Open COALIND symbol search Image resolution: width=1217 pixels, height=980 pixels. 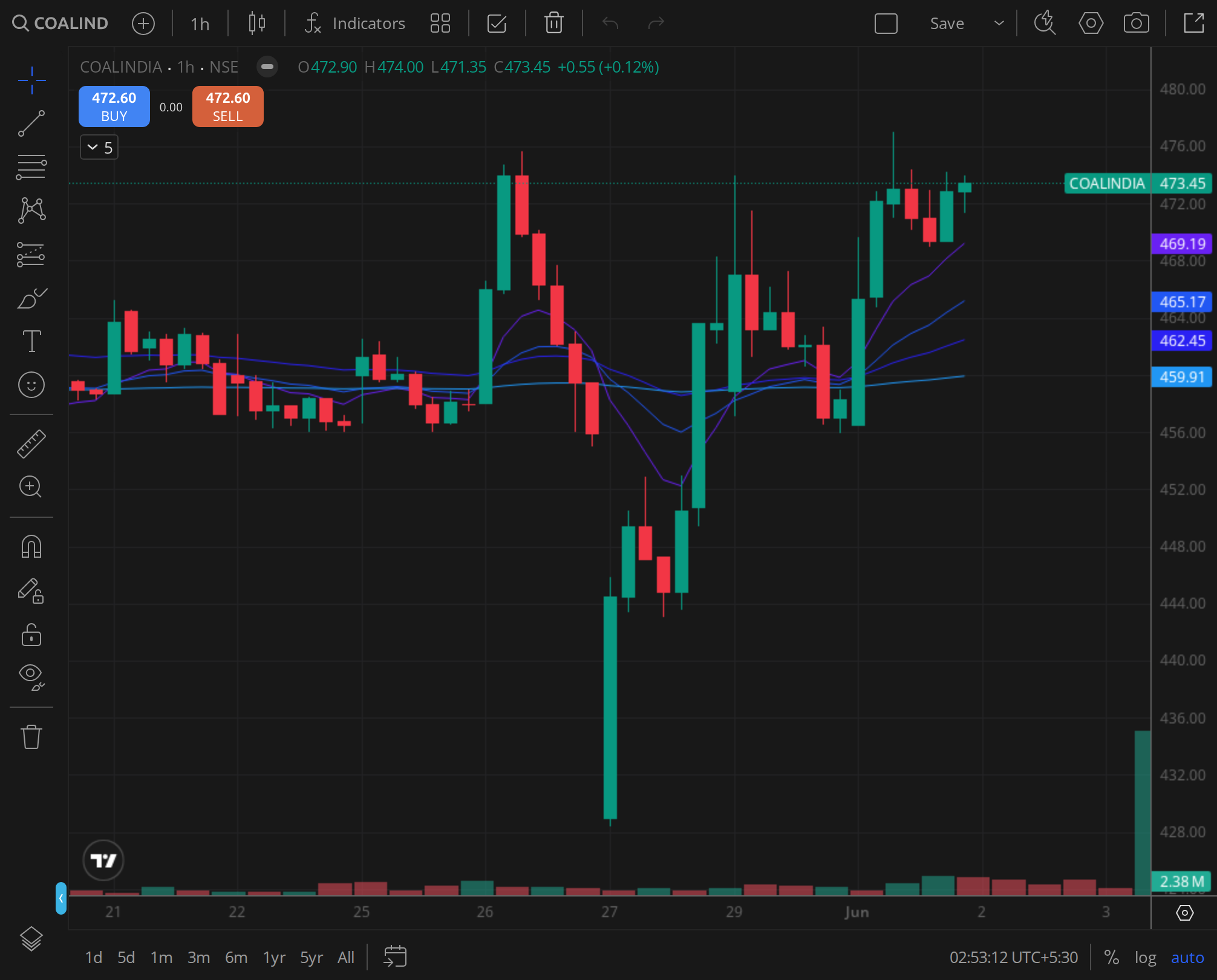click(x=60, y=24)
